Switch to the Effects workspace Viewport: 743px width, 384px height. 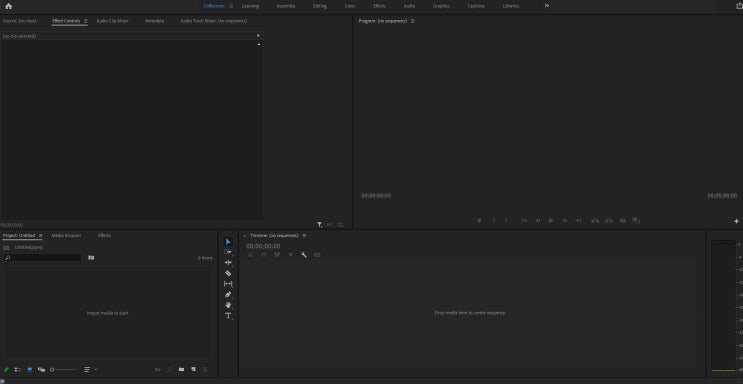(x=380, y=6)
